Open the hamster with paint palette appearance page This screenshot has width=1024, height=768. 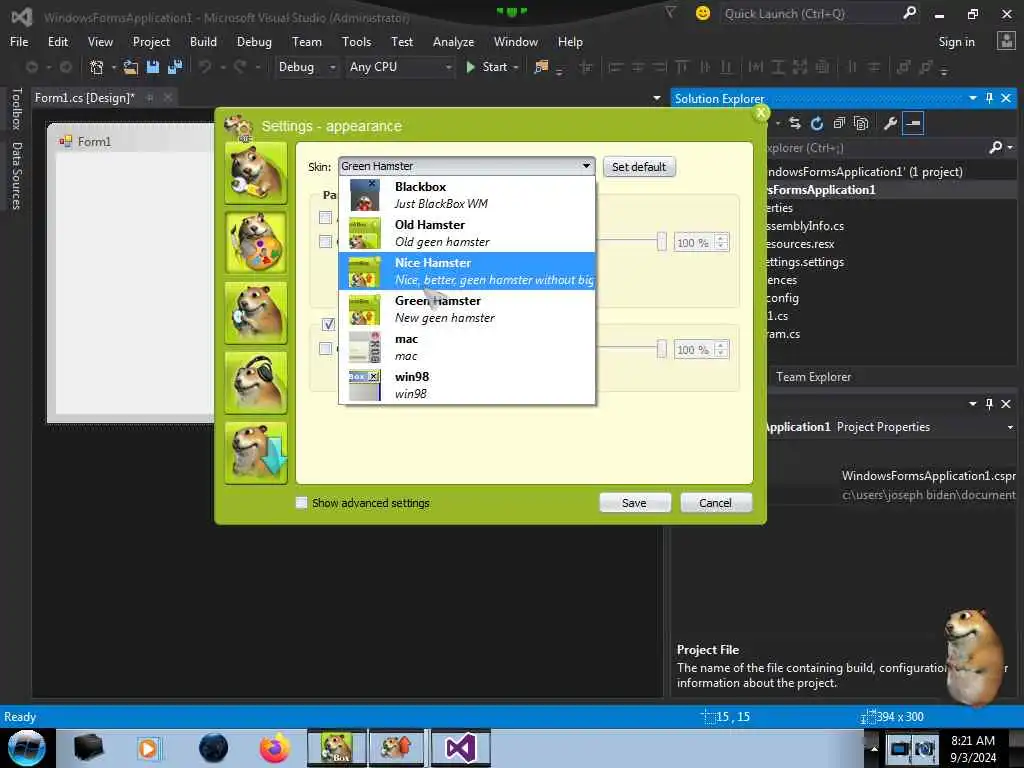click(255, 243)
